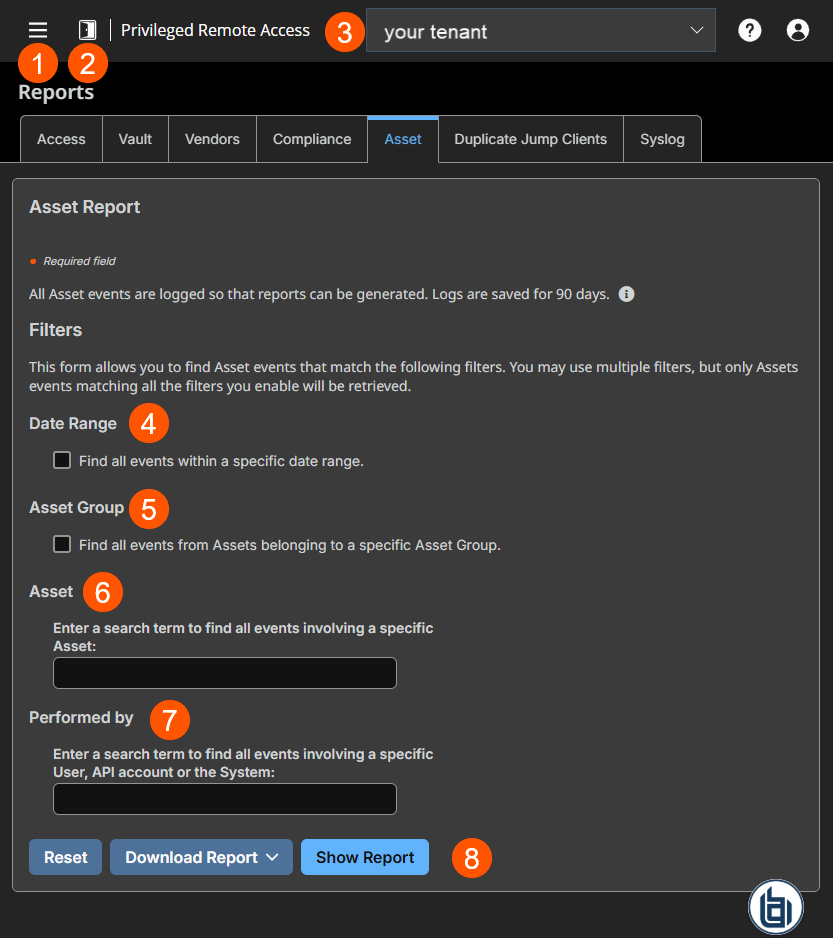Switch to the Vault tab

(x=134, y=139)
